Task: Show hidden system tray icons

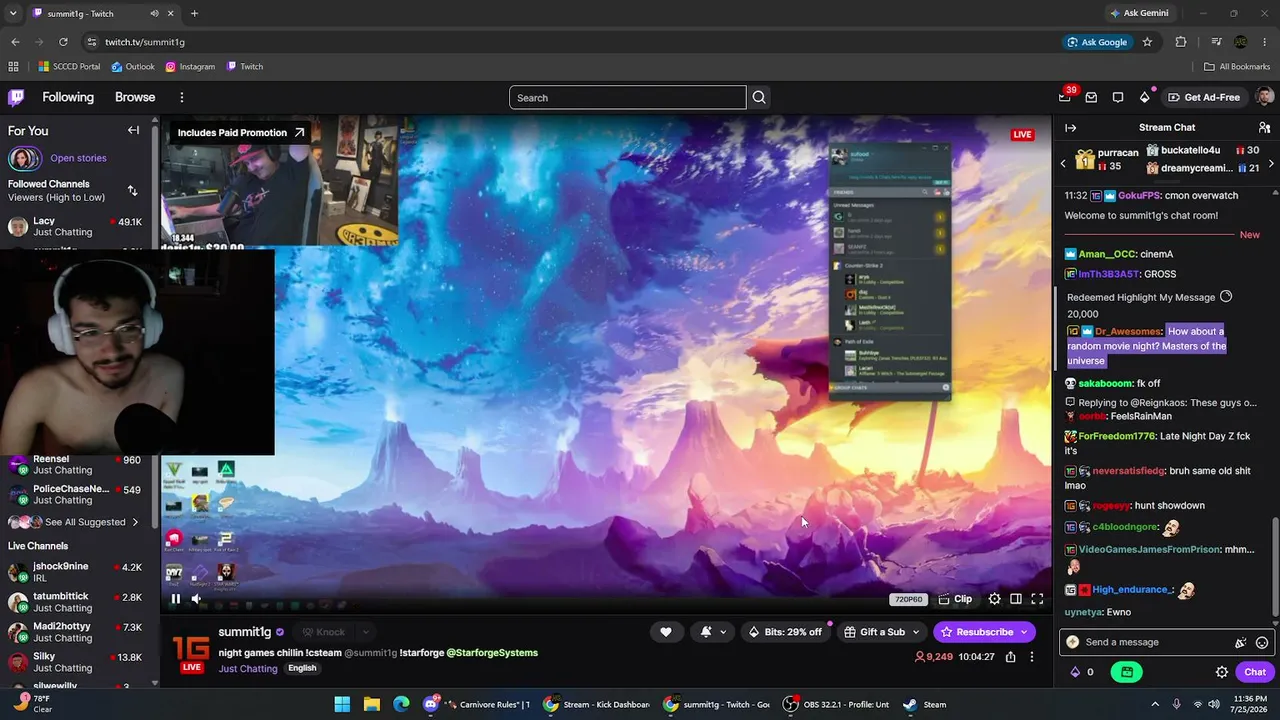Action: (1155, 704)
